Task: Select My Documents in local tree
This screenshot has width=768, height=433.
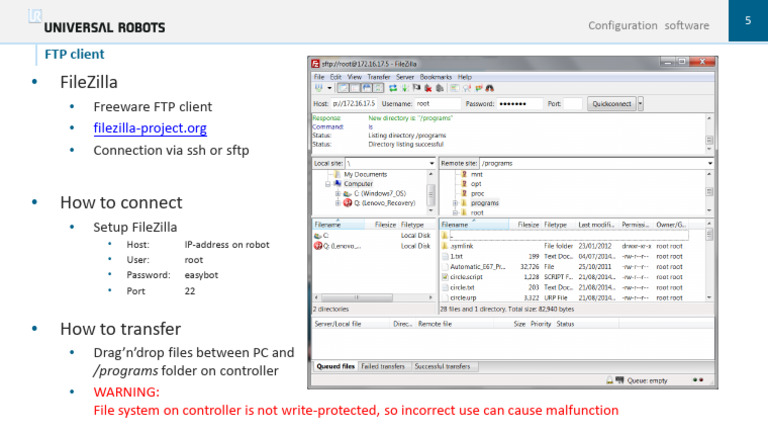Action: 365,174
